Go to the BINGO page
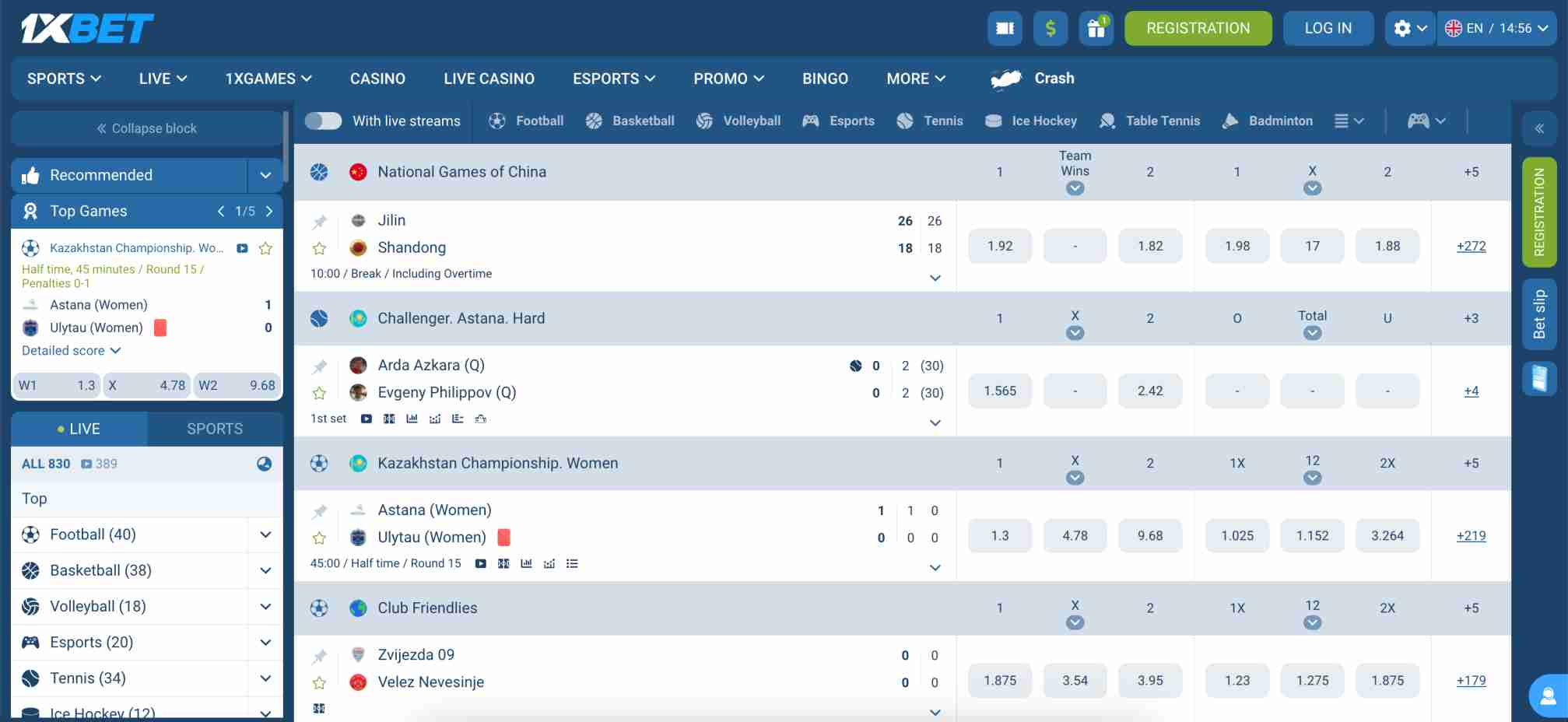This screenshot has width=1568, height=722. (825, 79)
